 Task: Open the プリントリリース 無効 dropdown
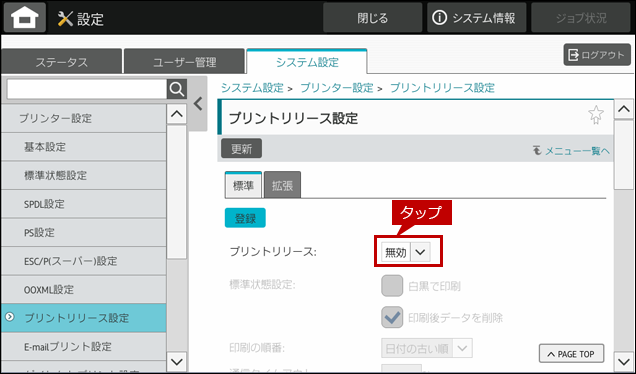(406, 252)
